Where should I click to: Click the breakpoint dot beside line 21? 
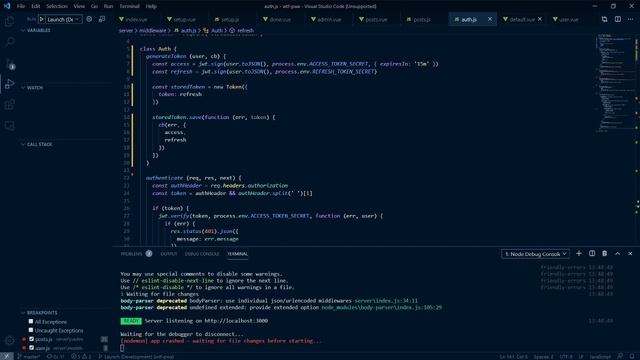132,174
